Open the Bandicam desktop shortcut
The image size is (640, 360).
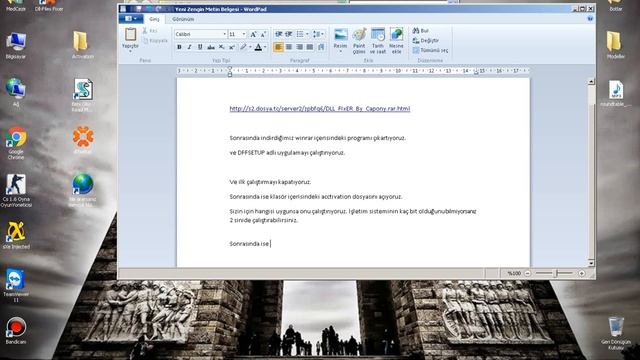tap(16, 331)
